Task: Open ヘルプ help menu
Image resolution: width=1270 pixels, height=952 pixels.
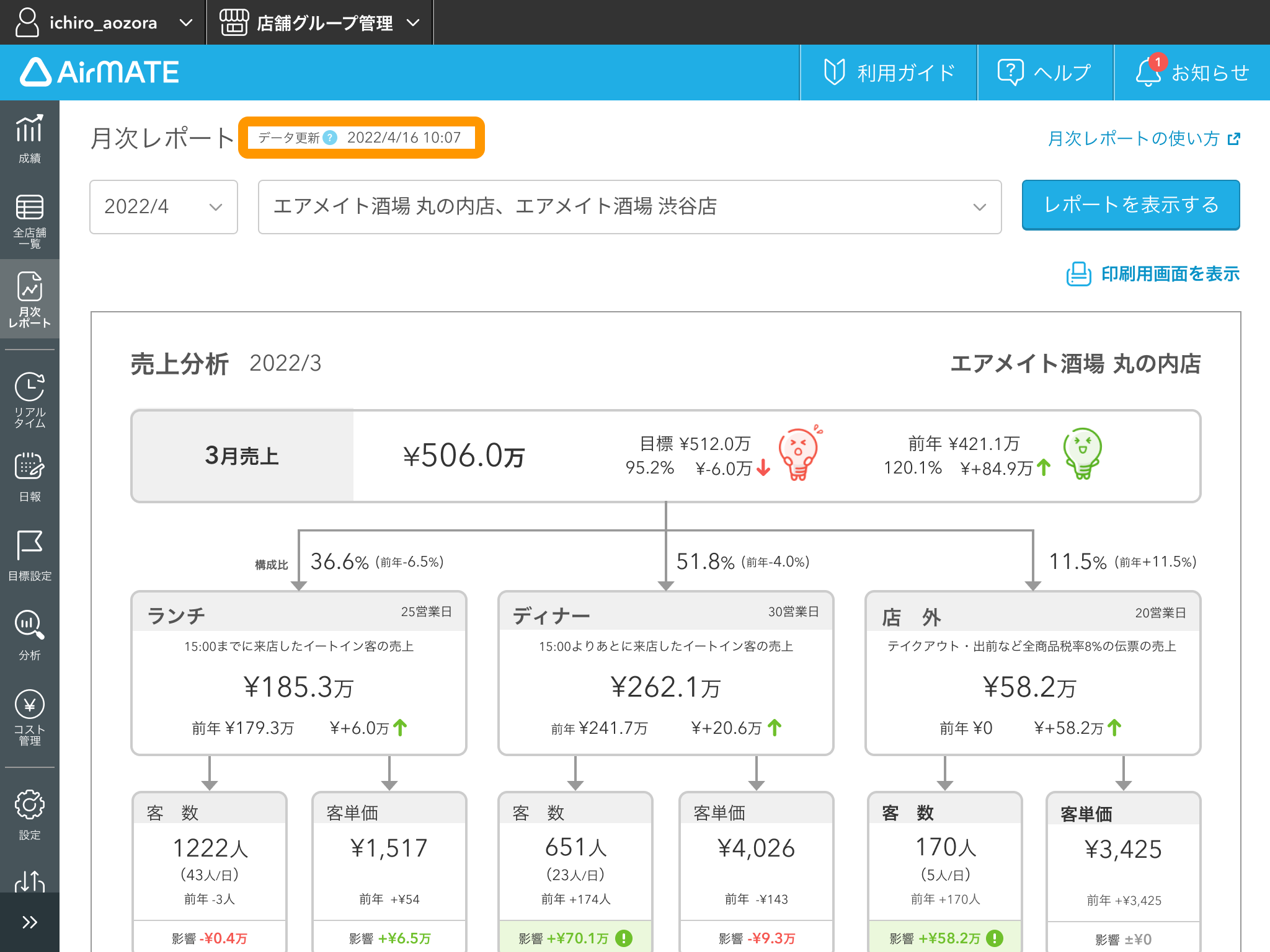Action: click(x=1046, y=73)
